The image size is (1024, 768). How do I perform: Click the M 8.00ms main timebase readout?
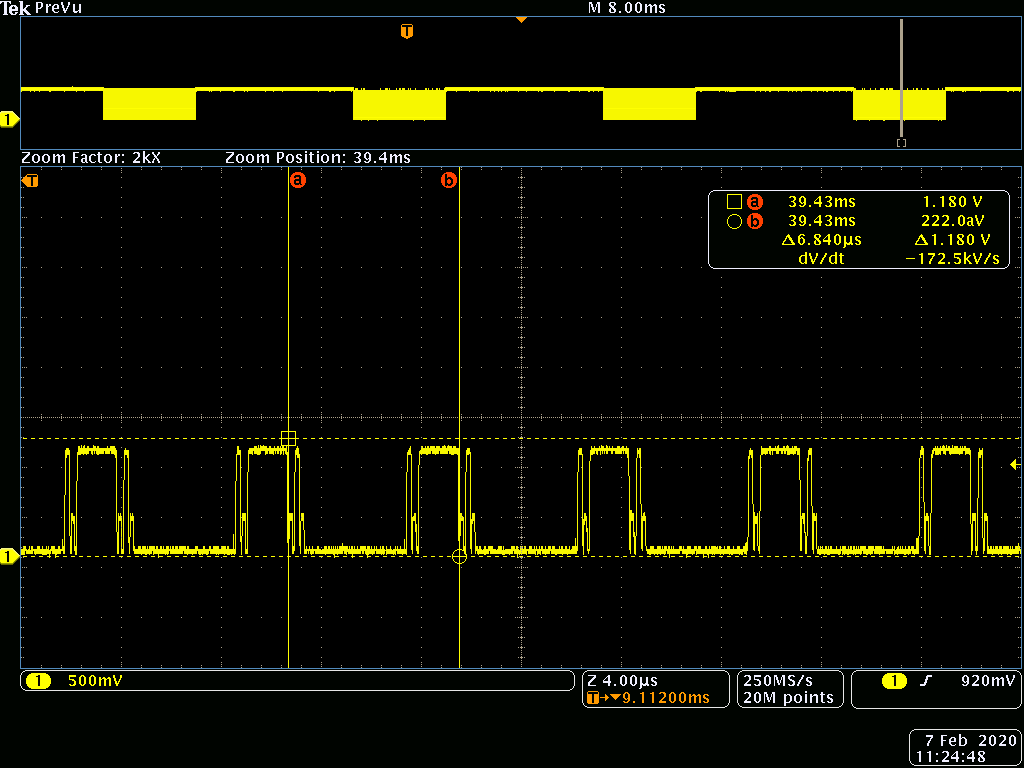point(626,8)
